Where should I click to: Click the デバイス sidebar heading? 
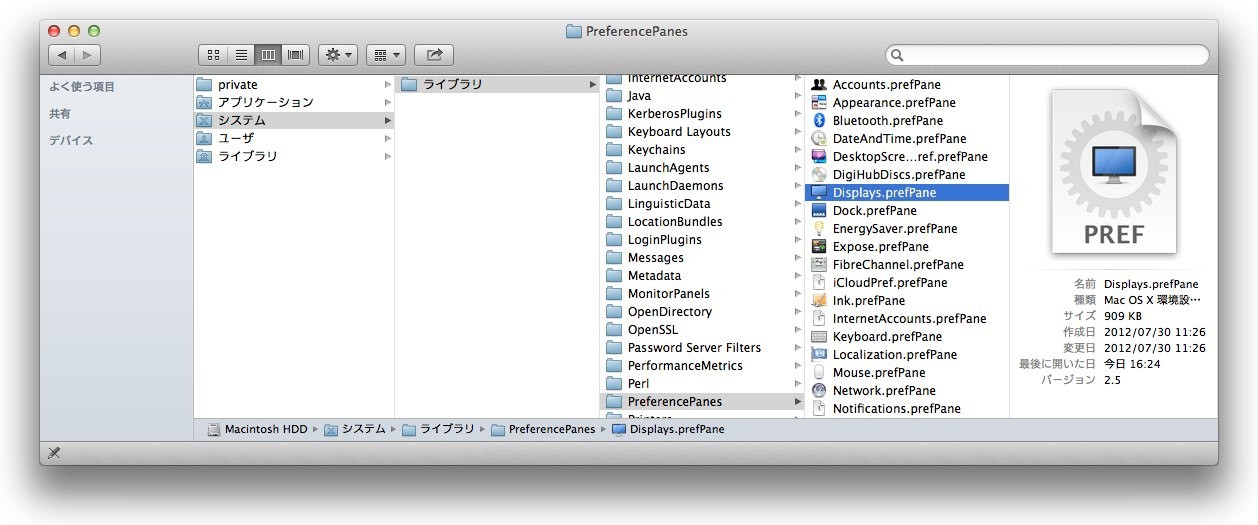coord(71,141)
